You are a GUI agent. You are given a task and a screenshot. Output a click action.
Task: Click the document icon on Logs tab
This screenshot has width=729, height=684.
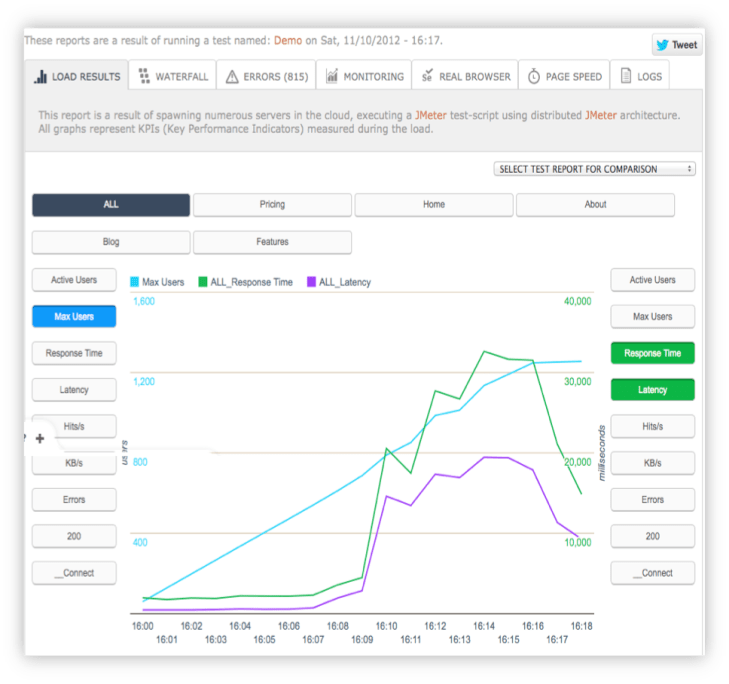[626, 76]
